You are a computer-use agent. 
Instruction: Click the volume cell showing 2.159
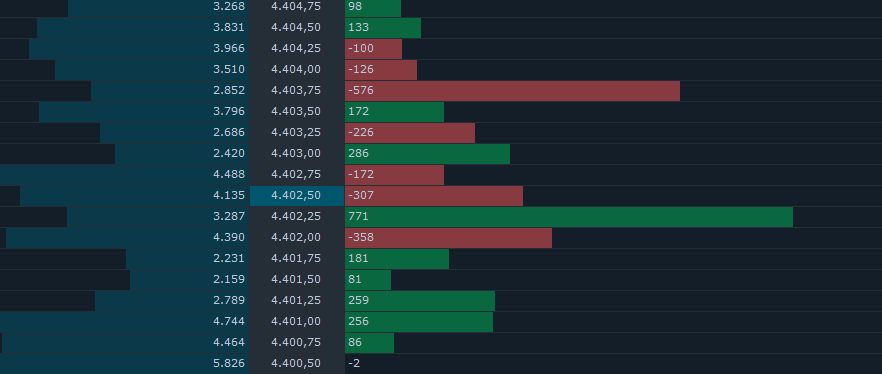click(190, 280)
